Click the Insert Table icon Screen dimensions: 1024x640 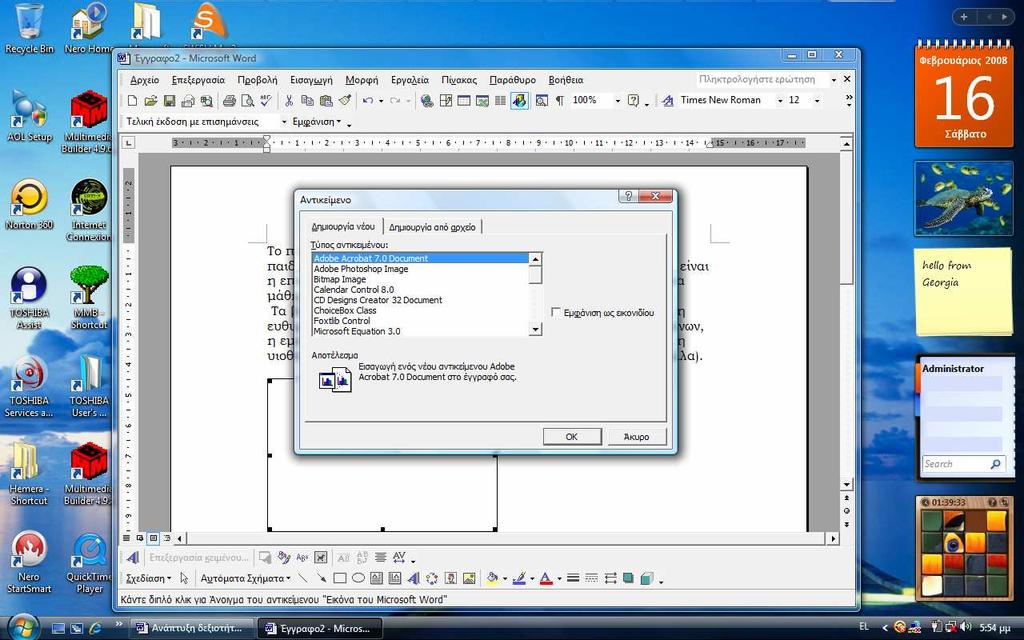point(464,101)
